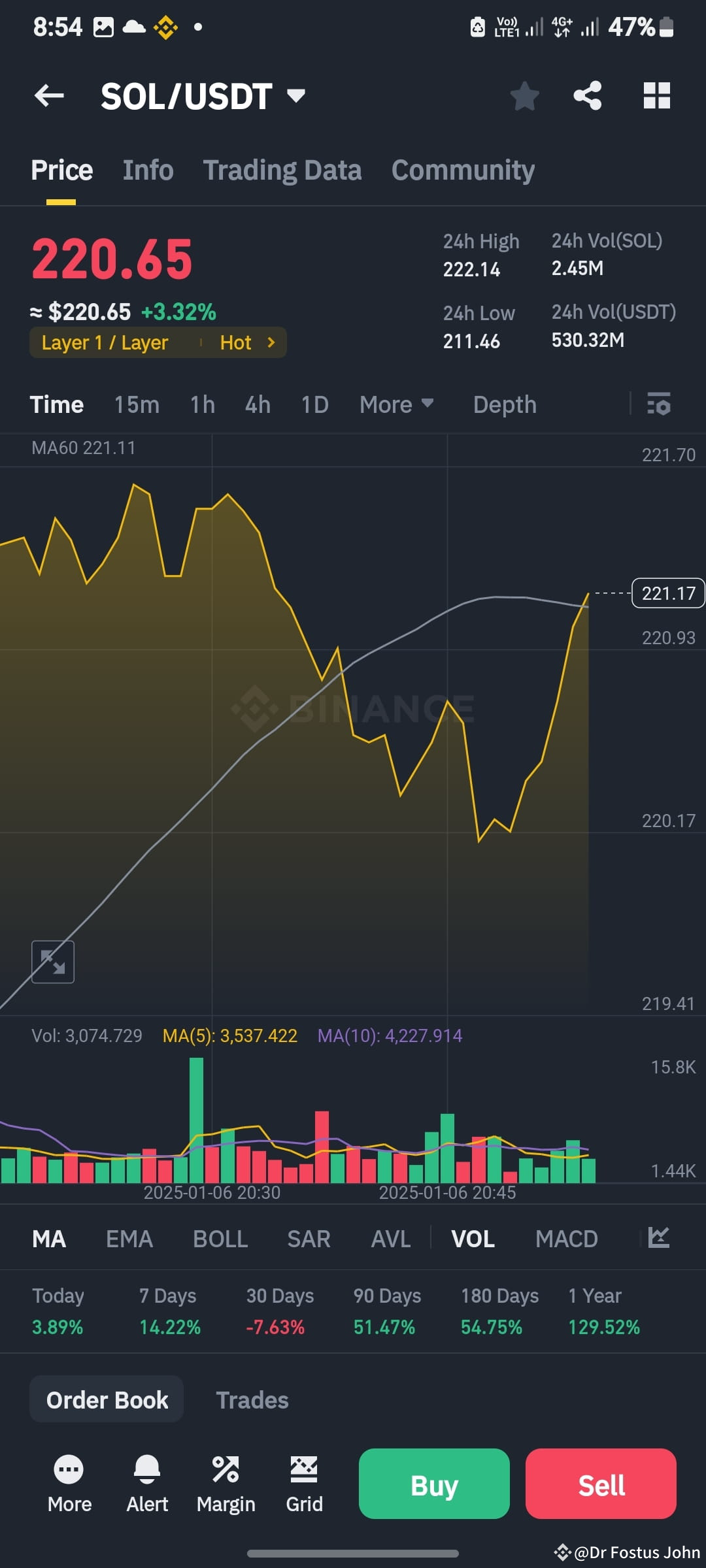Switch to the Trading Data tab
Image resolution: width=706 pixels, height=1568 pixels.
point(282,171)
